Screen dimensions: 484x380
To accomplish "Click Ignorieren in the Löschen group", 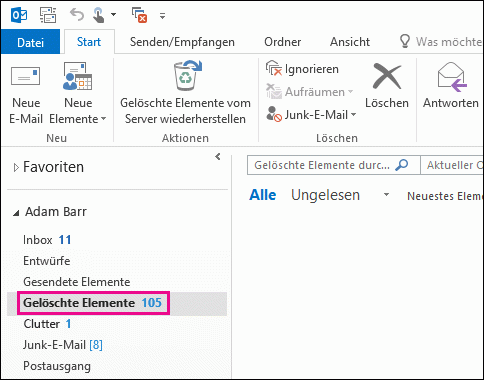I will (x=302, y=69).
